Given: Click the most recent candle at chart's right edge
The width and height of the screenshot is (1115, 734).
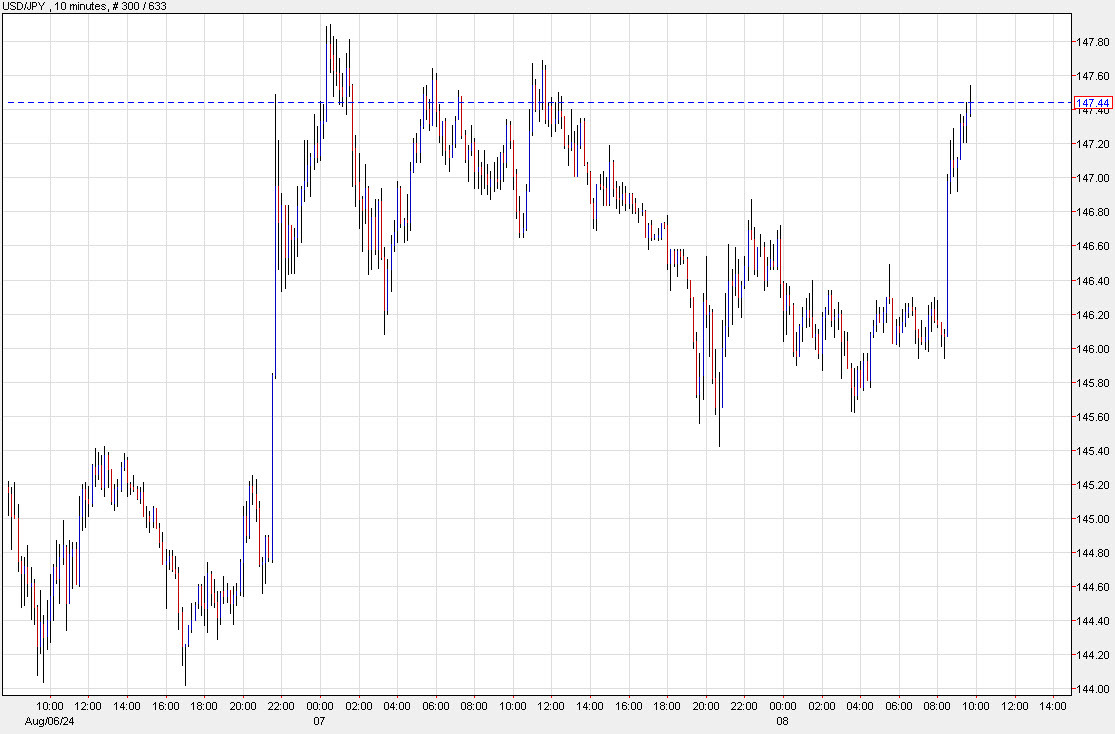Looking at the screenshot, I should [970, 100].
